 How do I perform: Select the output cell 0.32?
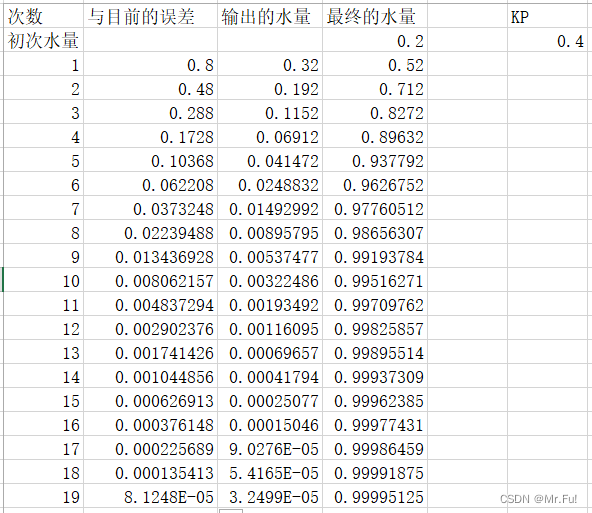pyautogui.click(x=270, y=64)
